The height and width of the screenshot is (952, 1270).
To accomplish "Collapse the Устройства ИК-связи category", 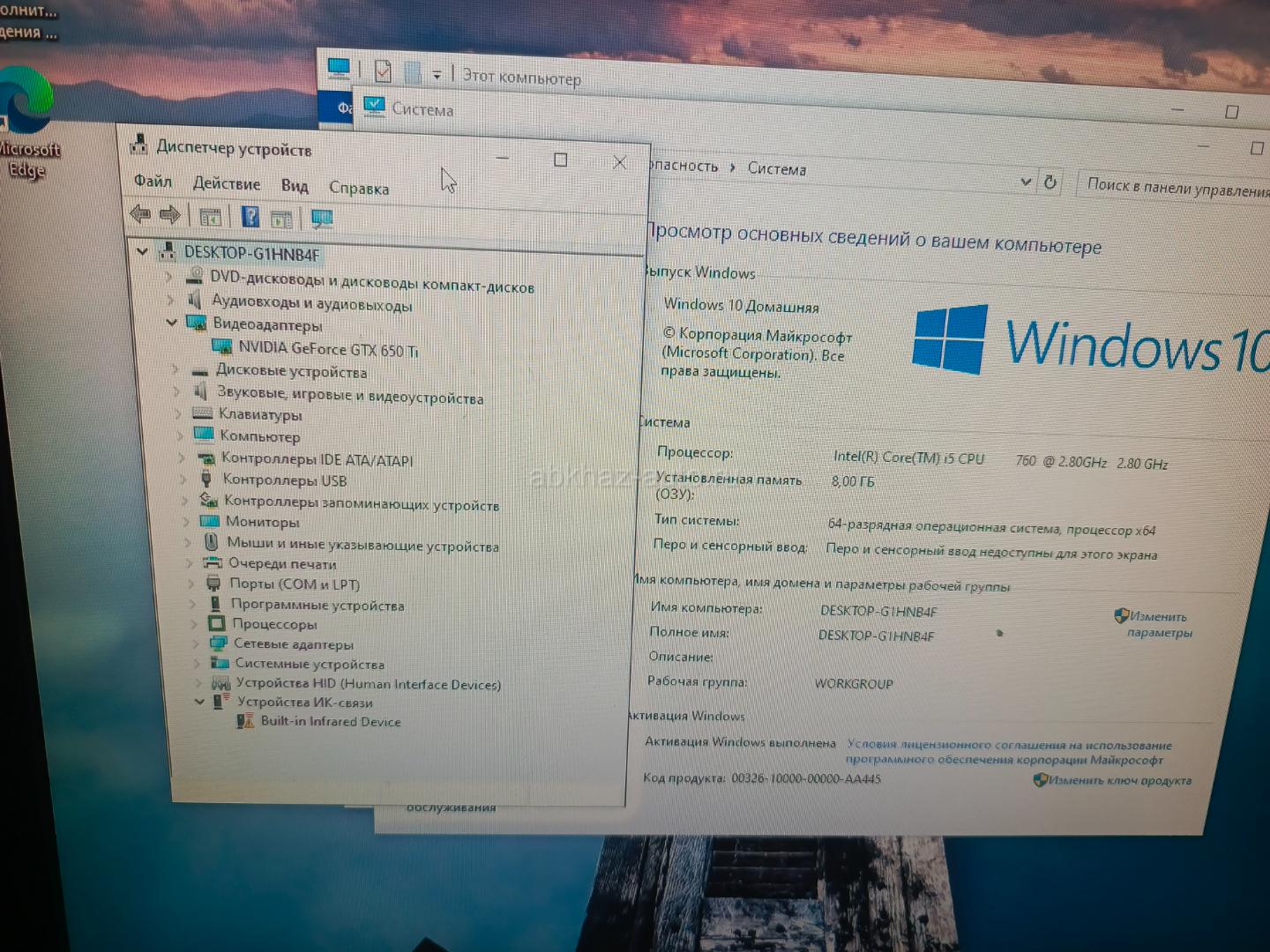I will 200,702.
